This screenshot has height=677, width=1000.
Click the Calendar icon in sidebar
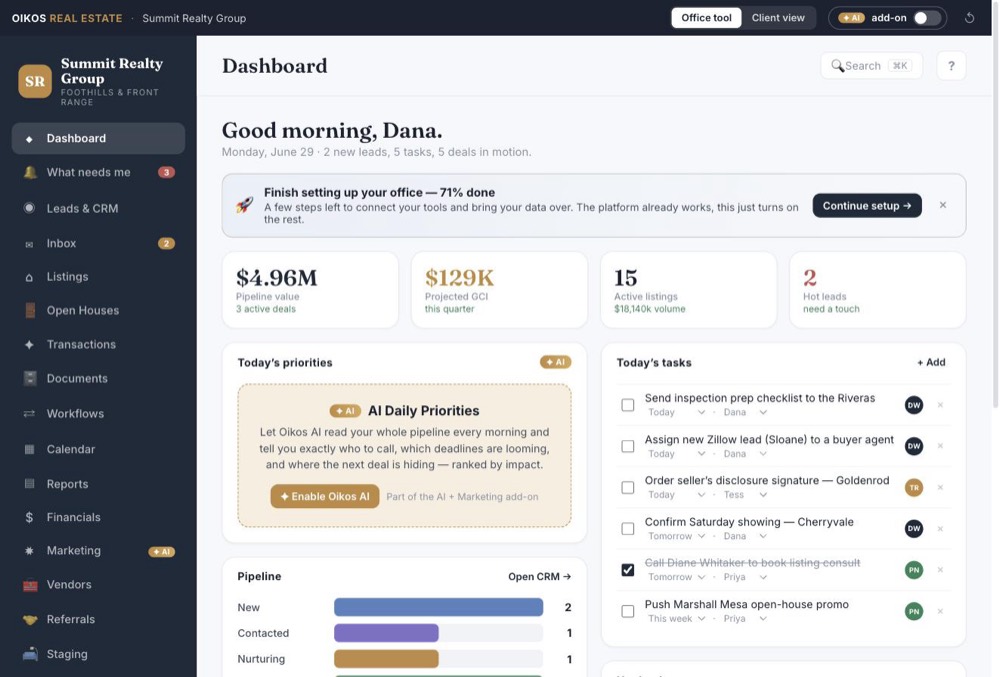click(x=29, y=449)
